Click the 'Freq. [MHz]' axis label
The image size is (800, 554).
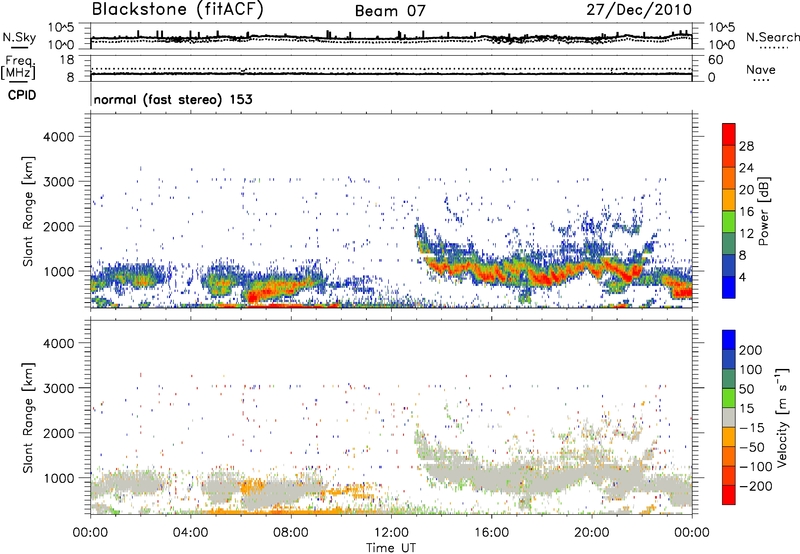pos(19,67)
